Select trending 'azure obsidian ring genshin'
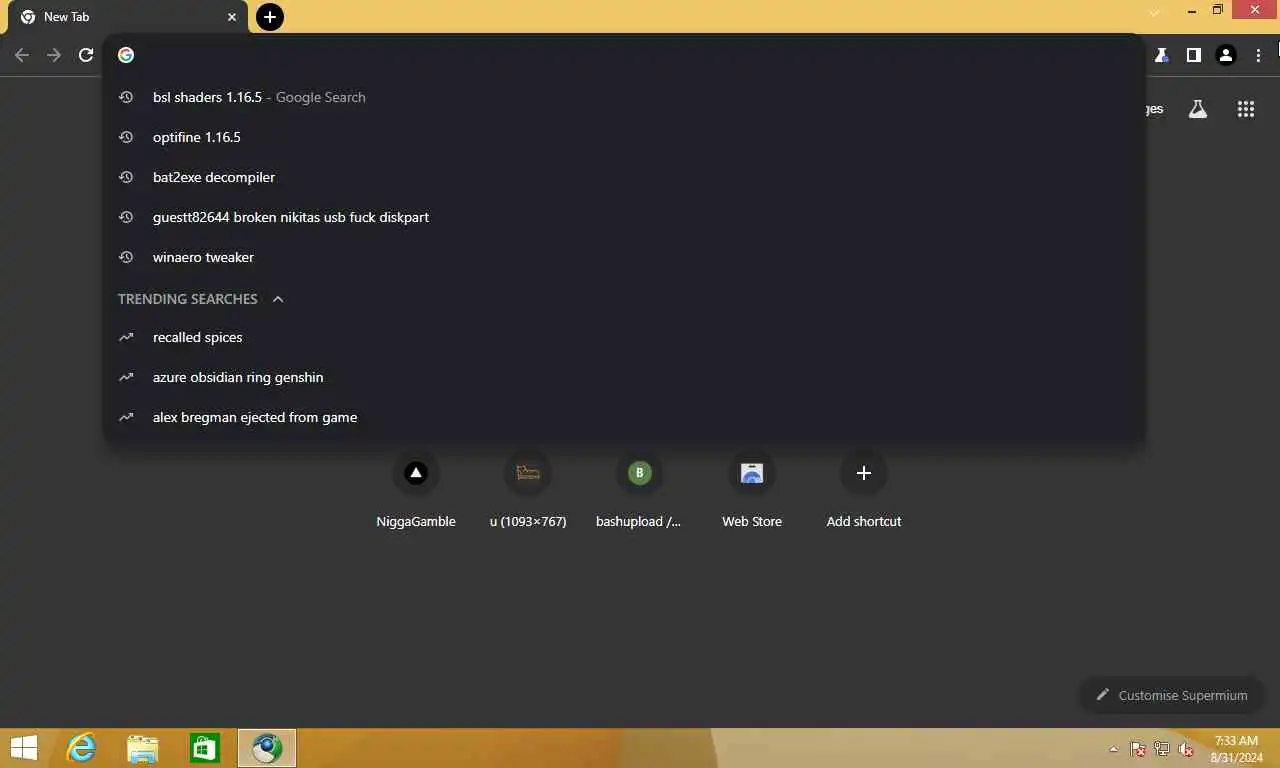The height and width of the screenshot is (768, 1280). (624, 377)
